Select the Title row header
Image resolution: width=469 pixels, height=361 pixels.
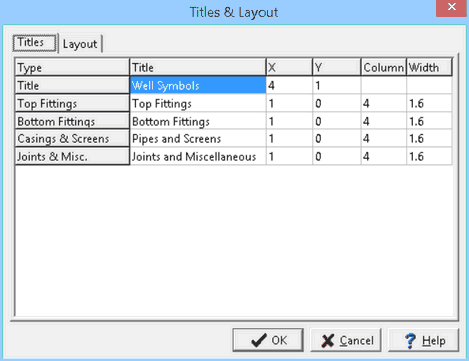[x=72, y=85]
